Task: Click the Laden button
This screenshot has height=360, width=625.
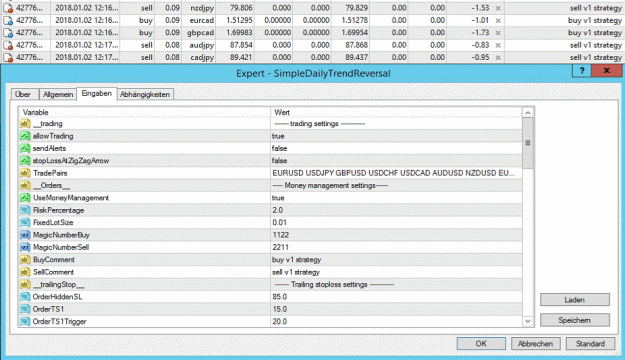Action: pos(575,300)
